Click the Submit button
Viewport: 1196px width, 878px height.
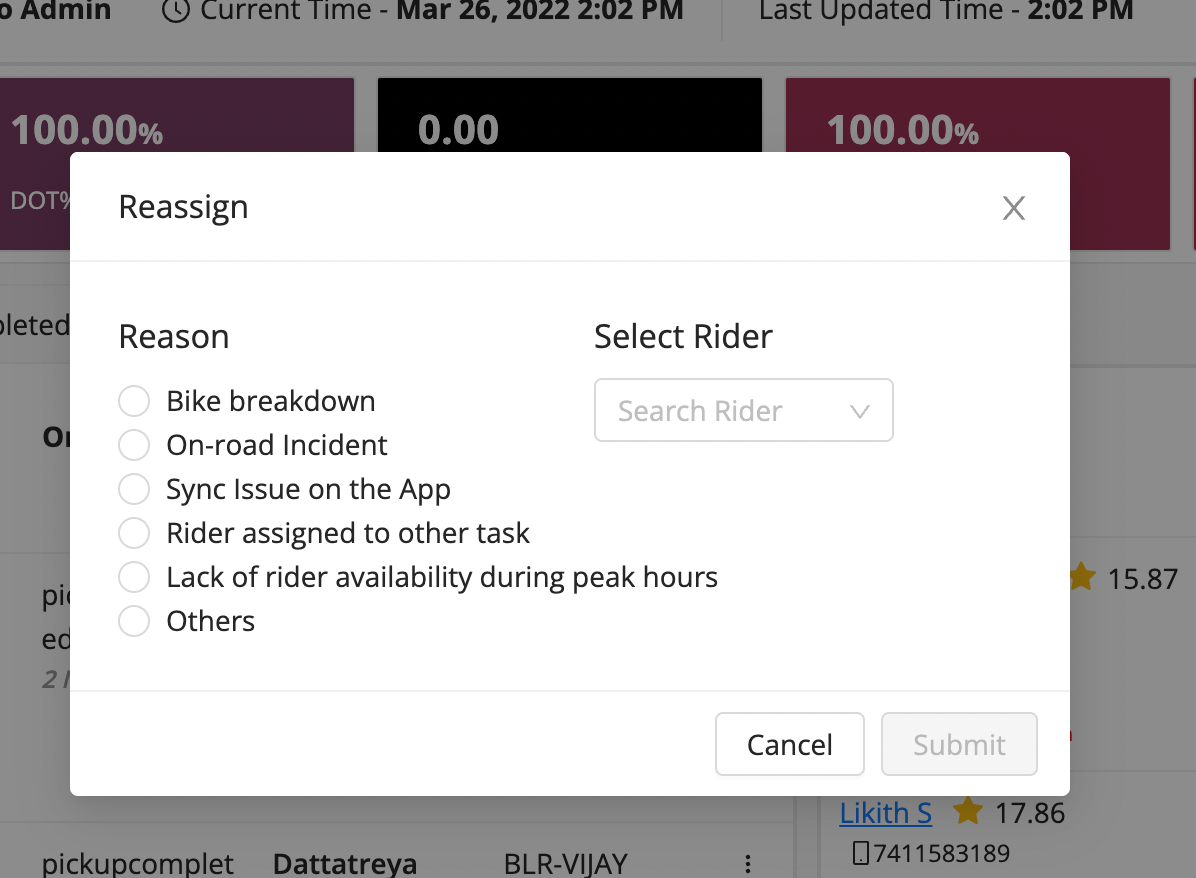(959, 744)
